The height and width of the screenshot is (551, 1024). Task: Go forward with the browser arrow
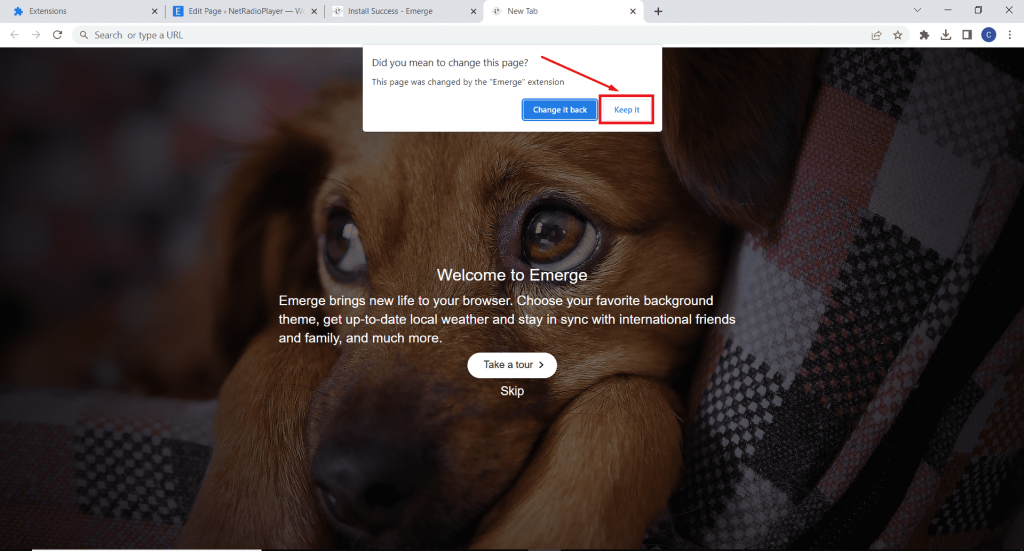pos(36,35)
